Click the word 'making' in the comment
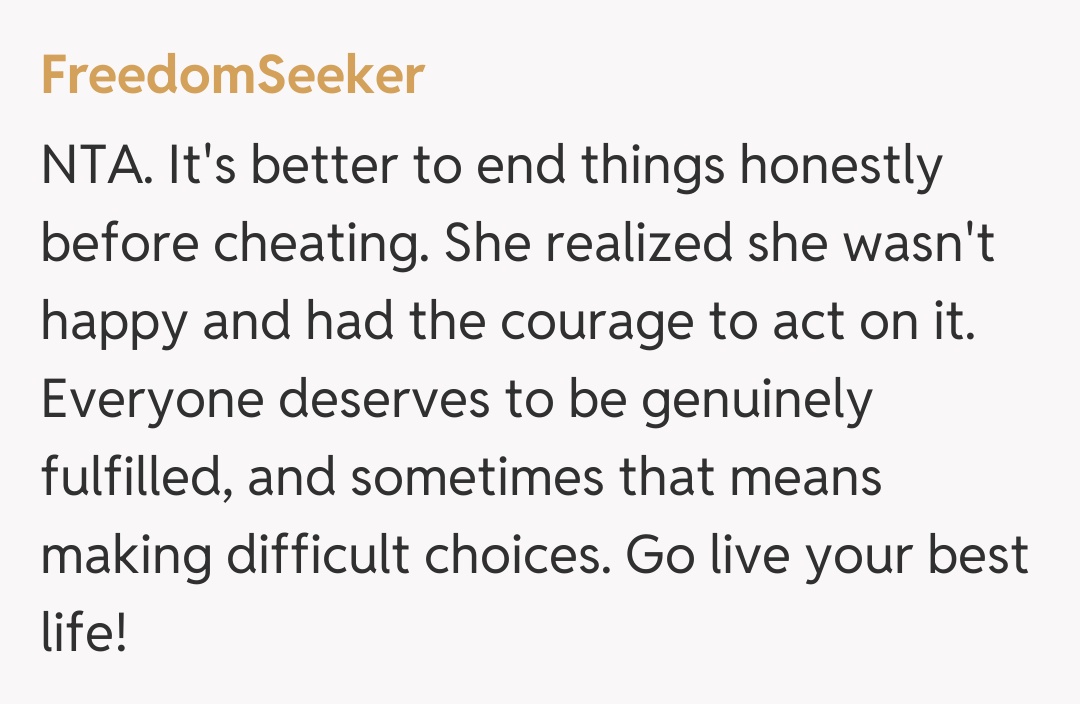This screenshot has height=704, width=1080. point(126,556)
